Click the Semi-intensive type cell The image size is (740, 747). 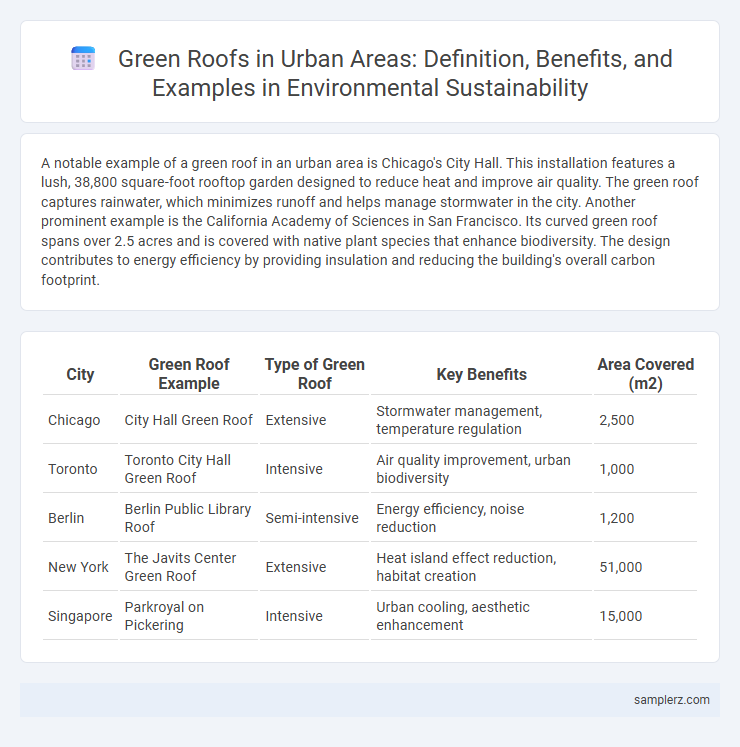(314, 518)
